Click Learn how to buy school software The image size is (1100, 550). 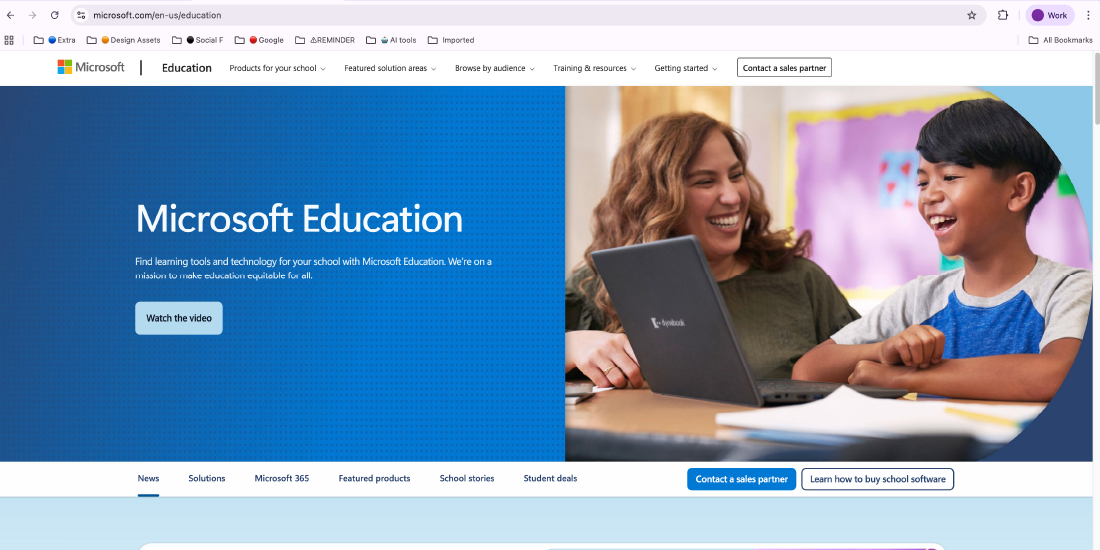coord(877,479)
